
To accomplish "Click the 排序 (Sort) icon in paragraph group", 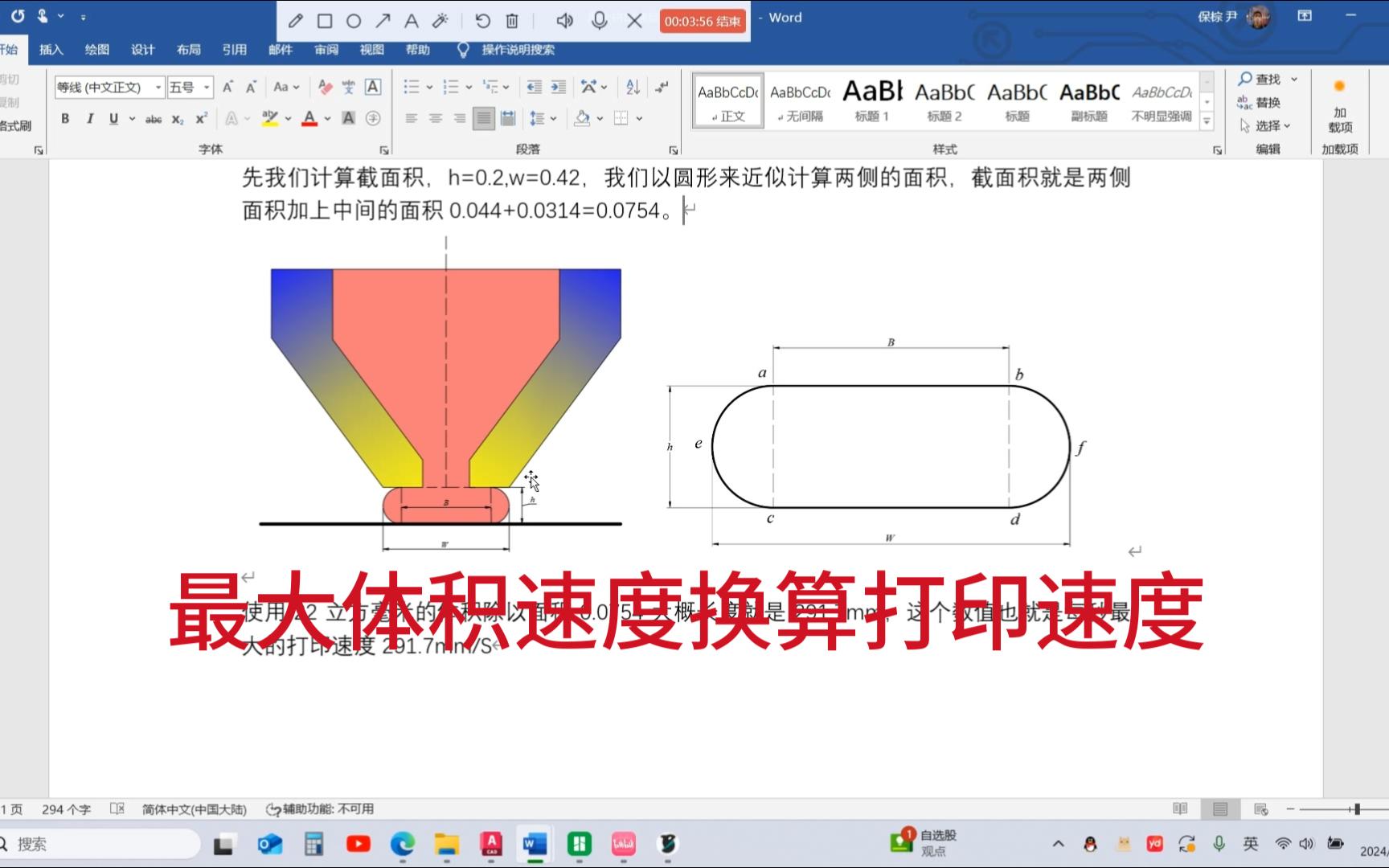I will pyautogui.click(x=630, y=86).
